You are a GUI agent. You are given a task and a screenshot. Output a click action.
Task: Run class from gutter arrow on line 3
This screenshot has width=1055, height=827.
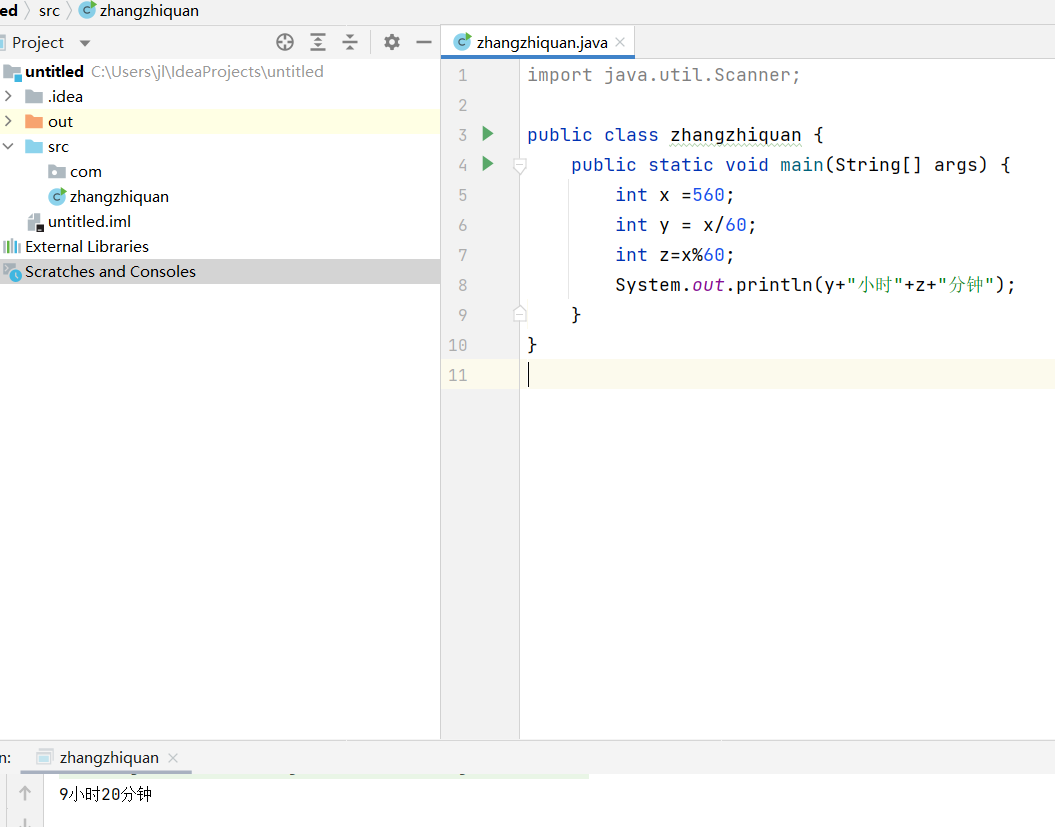488,134
